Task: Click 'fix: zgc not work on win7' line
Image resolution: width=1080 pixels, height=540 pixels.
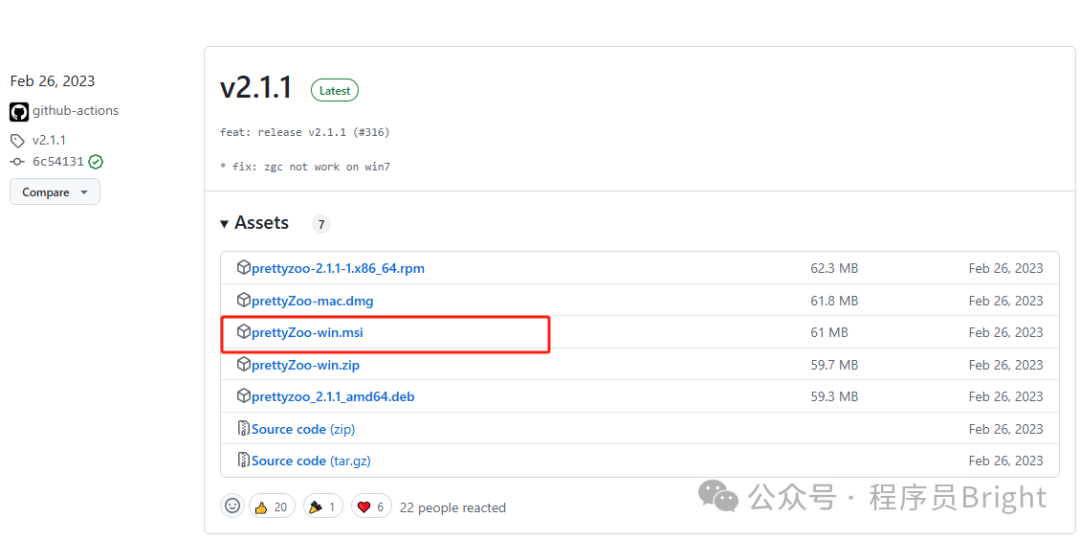Action: coord(305,167)
